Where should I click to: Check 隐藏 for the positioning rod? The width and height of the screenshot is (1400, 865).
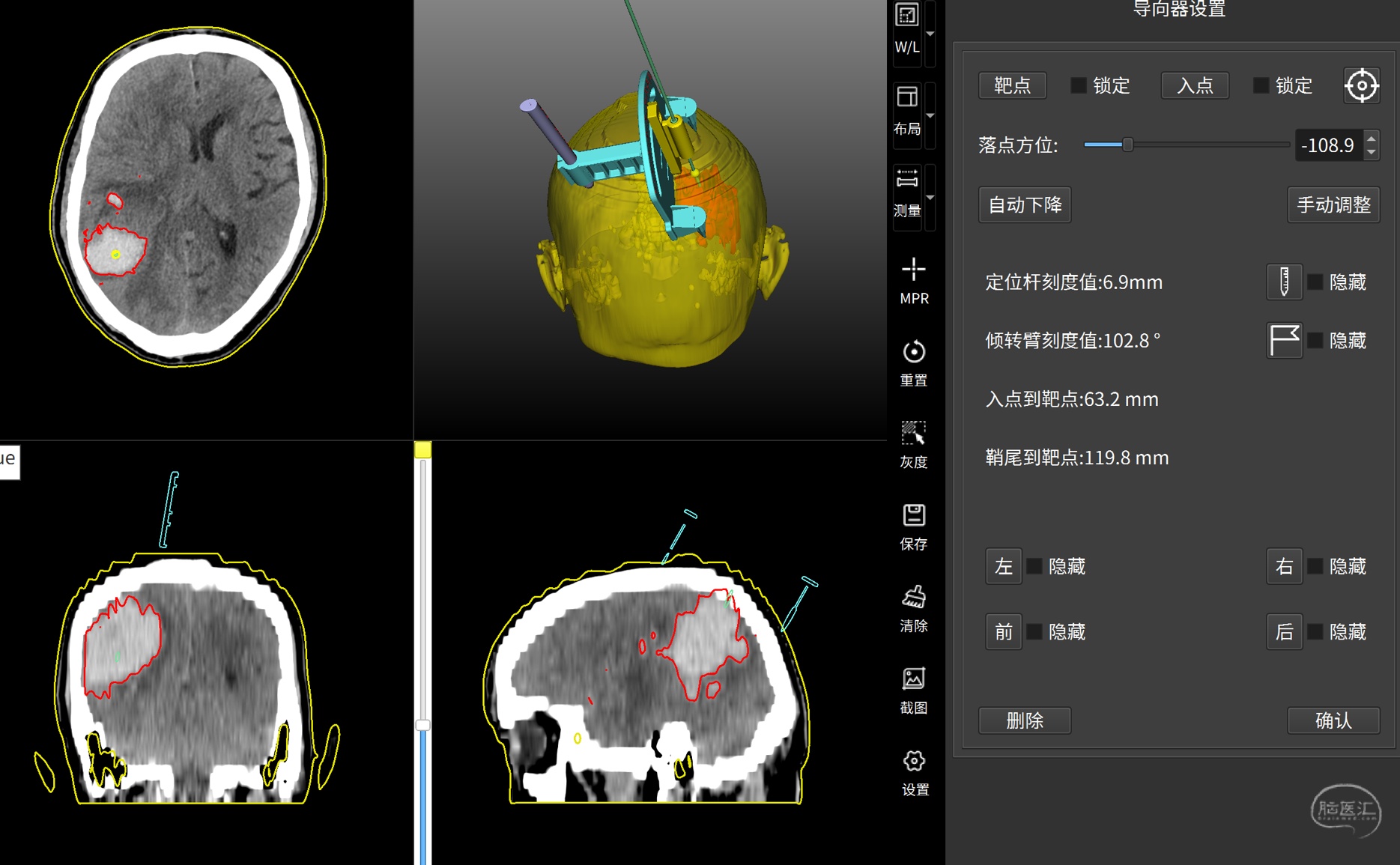1315,282
